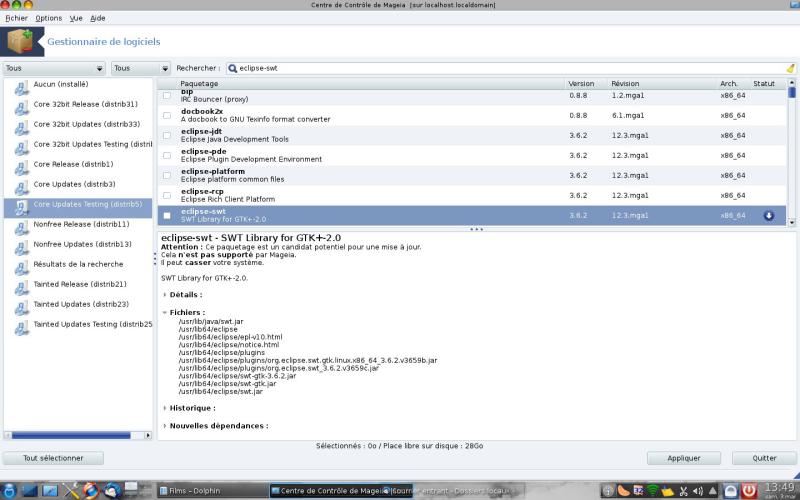Click the Révision column header
Viewport: 800px width, 500px height.
[662, 83]
